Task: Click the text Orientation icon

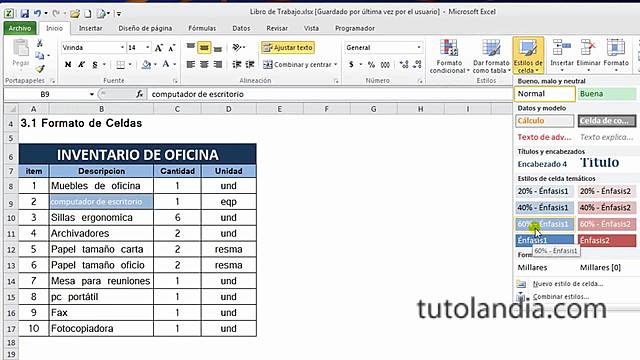Action: click(237, 48)
